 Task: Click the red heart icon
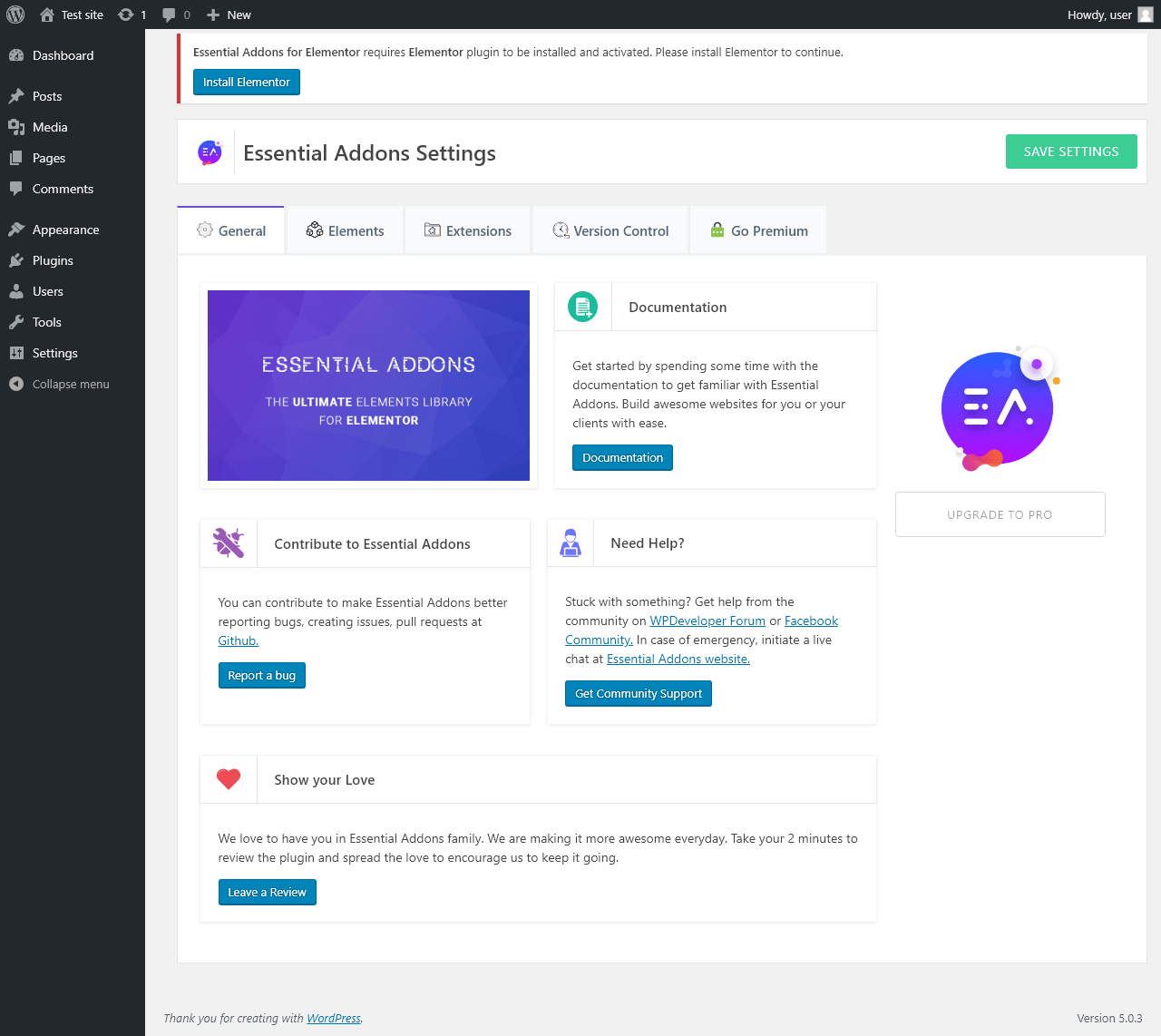[x=229, y=779]
